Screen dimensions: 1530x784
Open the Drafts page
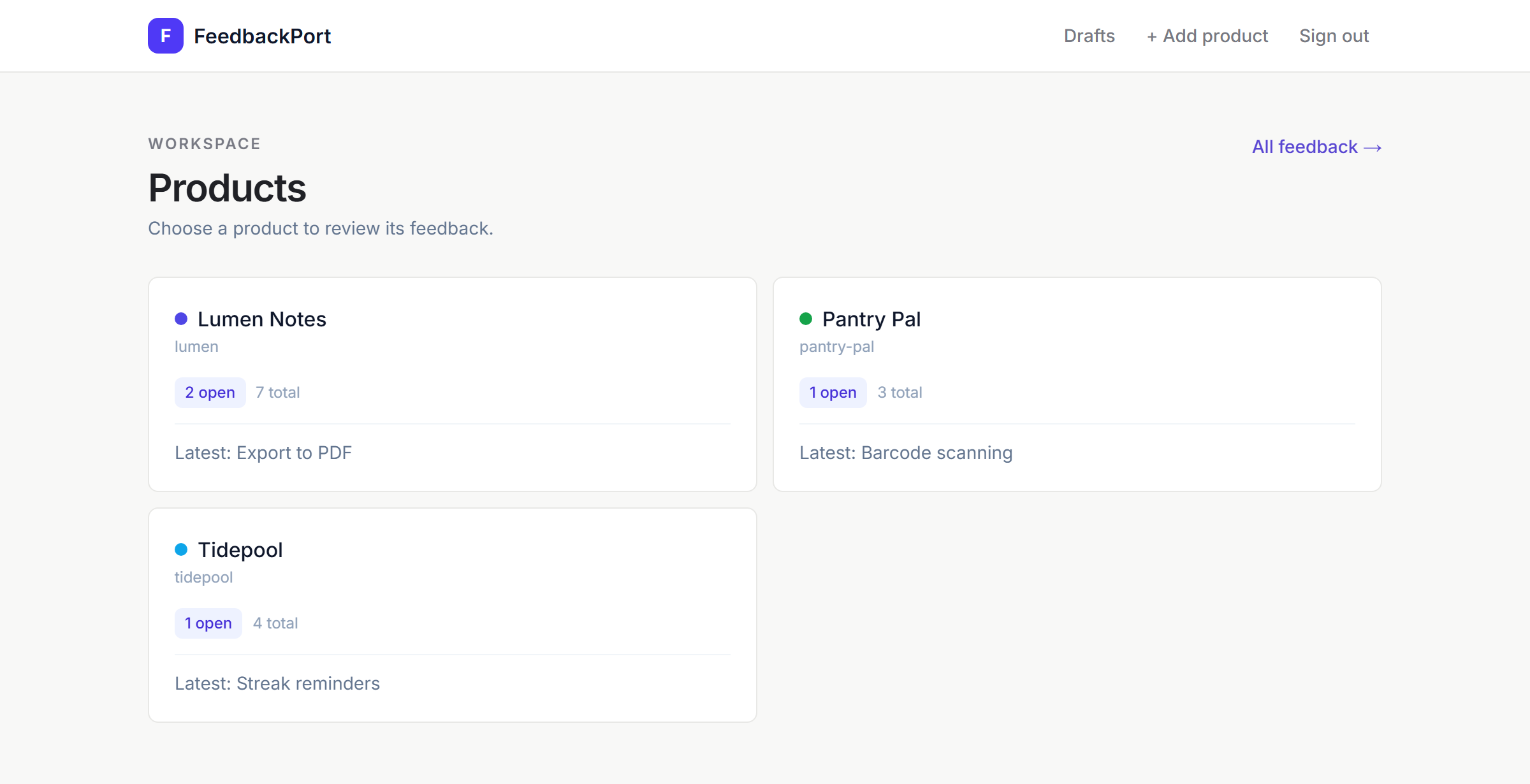(x=1089, y=36)
